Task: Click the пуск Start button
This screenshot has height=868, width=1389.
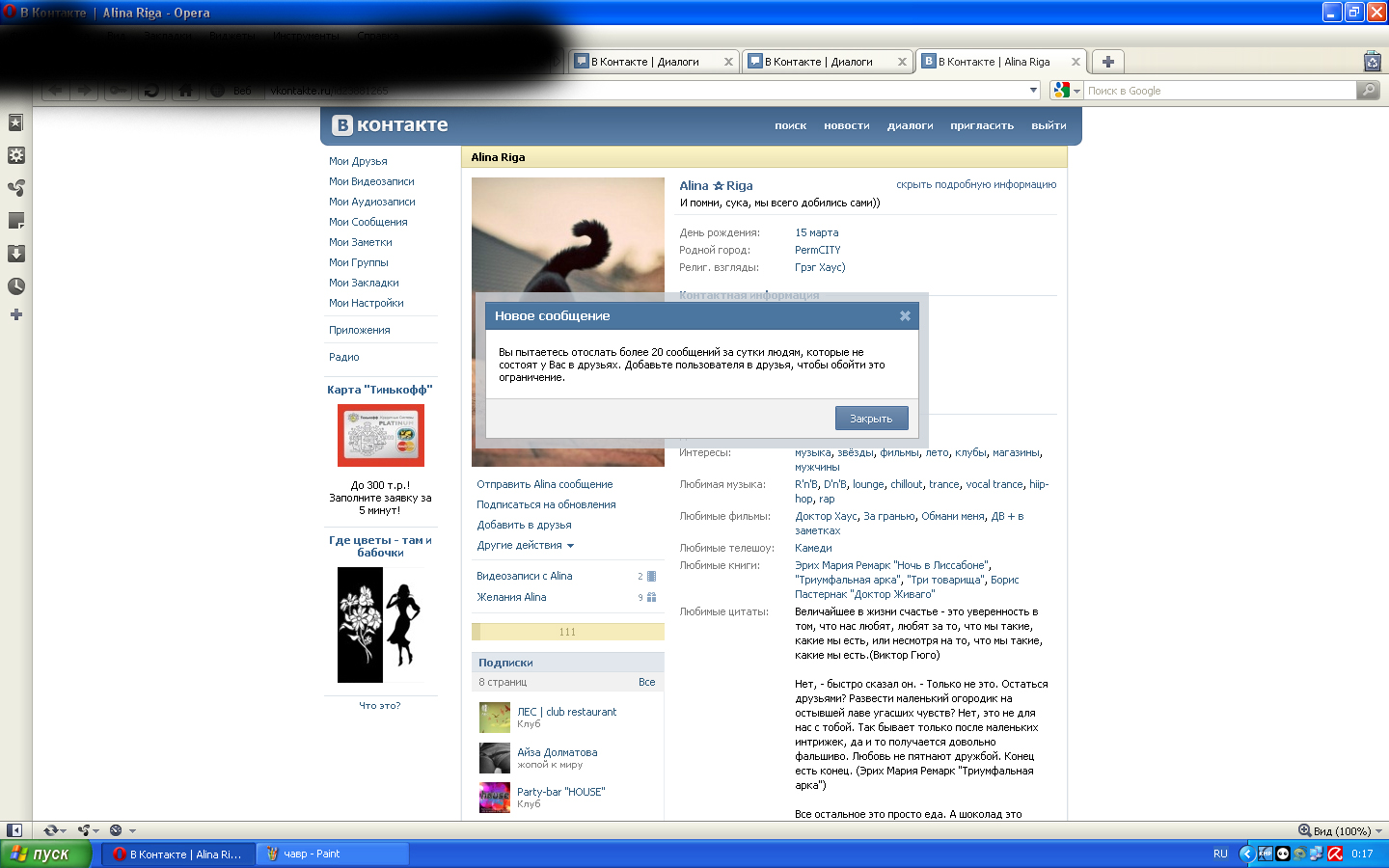Action: coord(45,854)
